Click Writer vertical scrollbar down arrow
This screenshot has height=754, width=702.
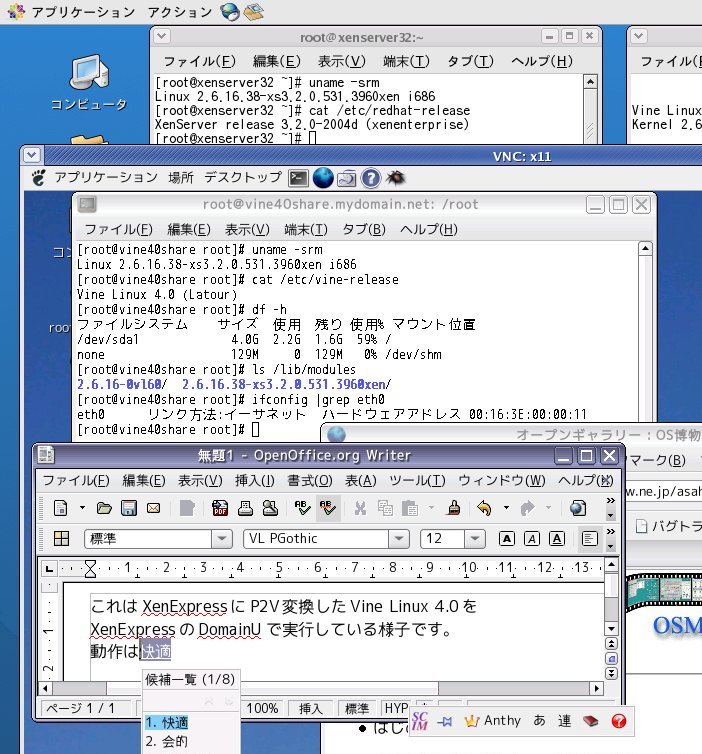[x=611, y=628]
